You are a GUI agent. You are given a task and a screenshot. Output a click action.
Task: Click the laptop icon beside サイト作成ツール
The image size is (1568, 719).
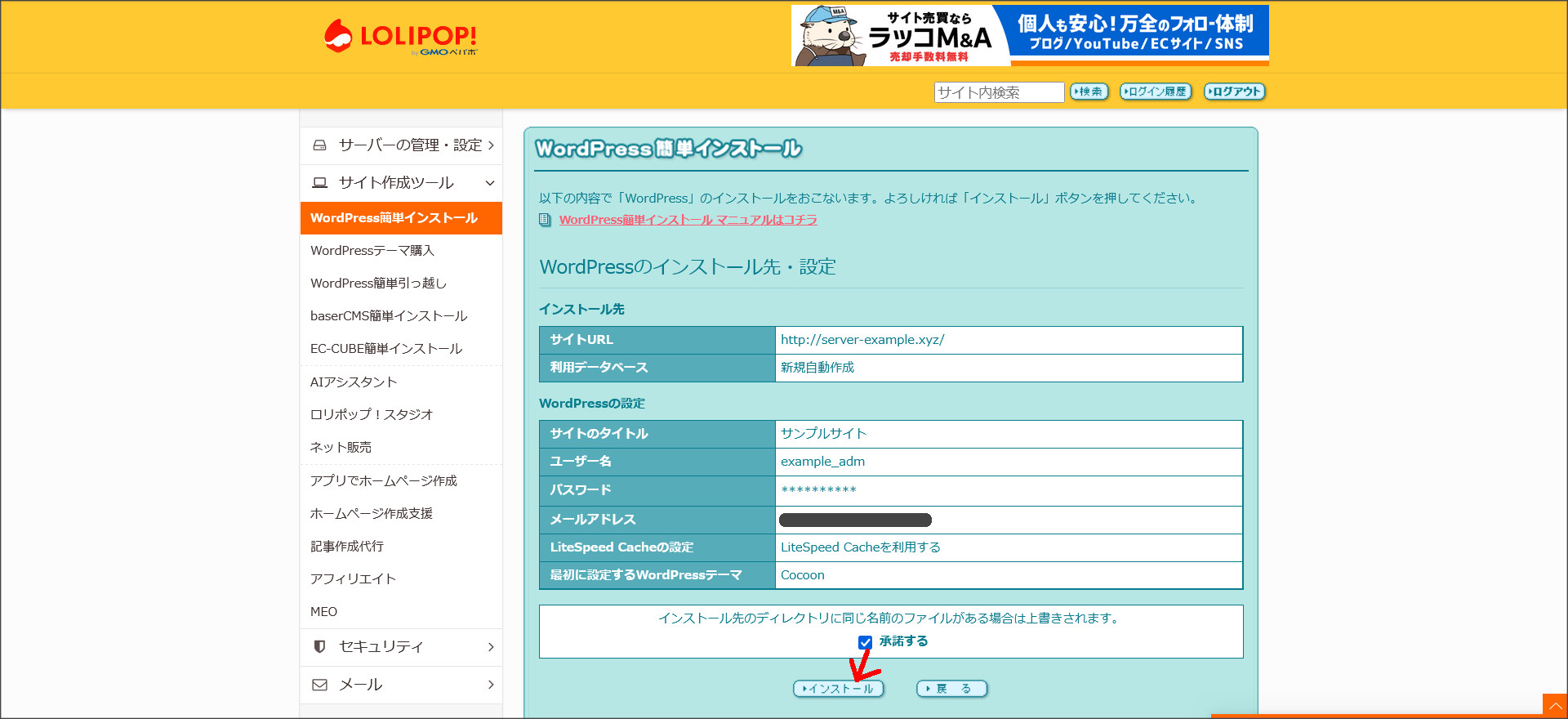pos(320,183)
